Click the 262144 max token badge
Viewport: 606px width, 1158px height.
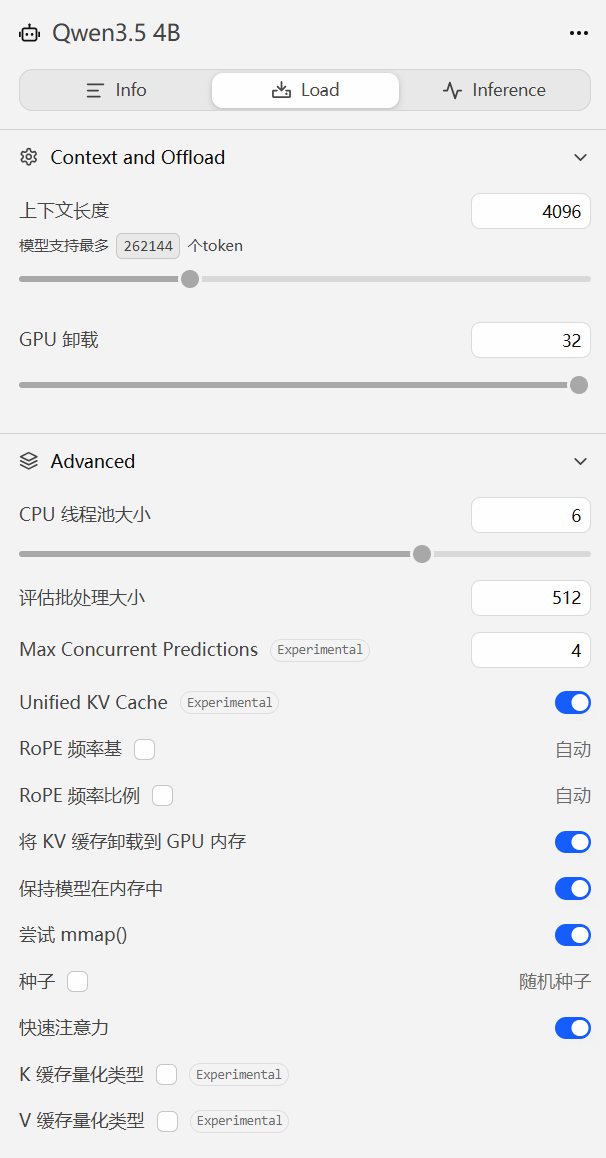coord(148,246)
